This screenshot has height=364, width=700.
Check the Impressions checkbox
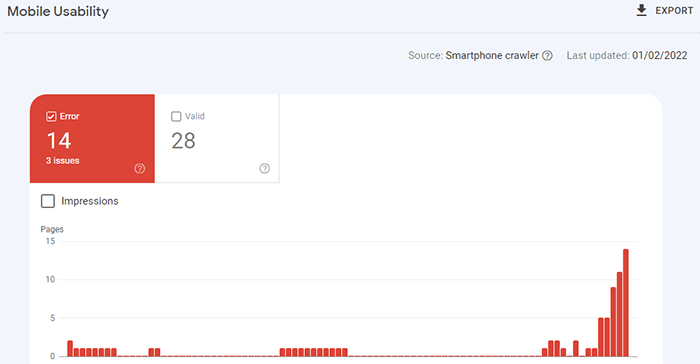48,201
